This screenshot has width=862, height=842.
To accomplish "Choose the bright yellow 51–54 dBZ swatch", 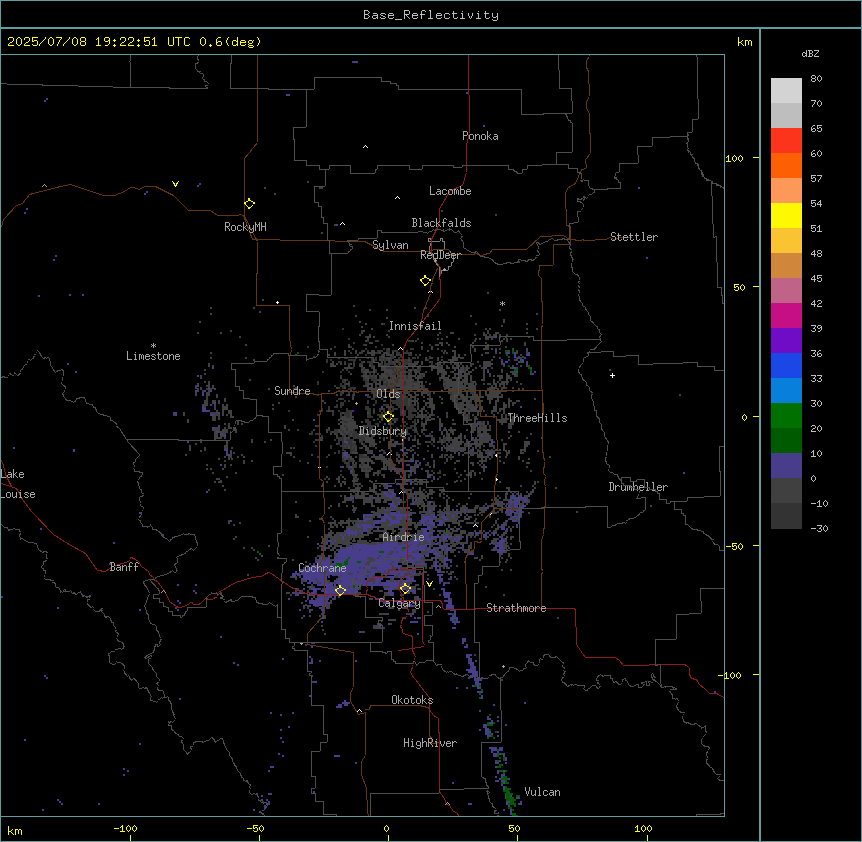I will [786, 215].
